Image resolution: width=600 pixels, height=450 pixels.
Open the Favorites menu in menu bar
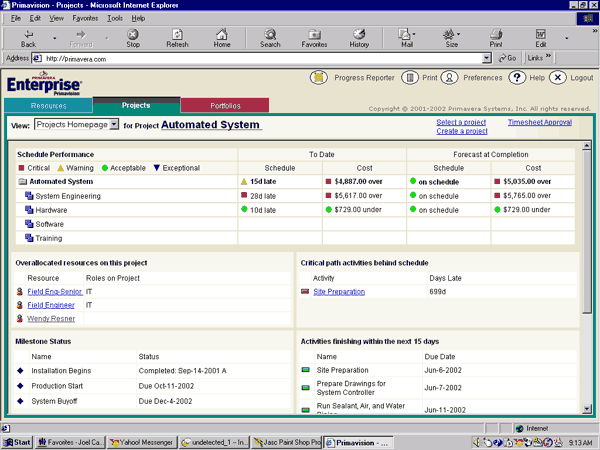click(x=85, y=18)
